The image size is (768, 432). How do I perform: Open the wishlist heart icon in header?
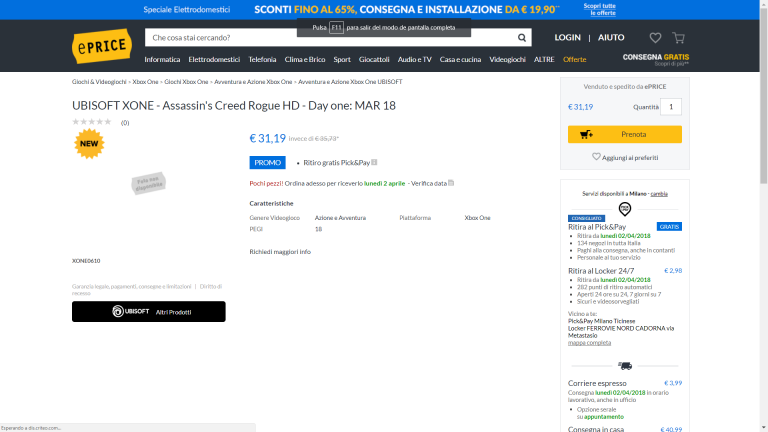point(655,38)
